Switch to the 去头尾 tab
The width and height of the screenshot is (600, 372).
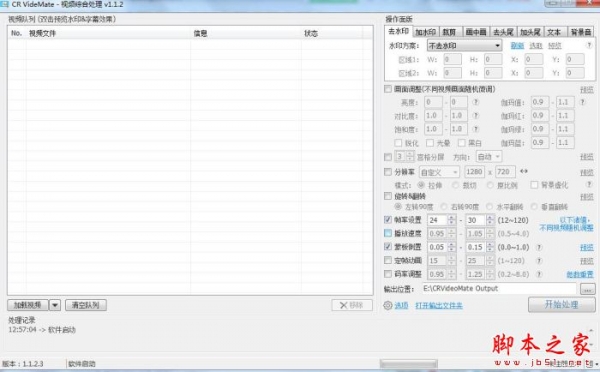[x=503, y=32]
